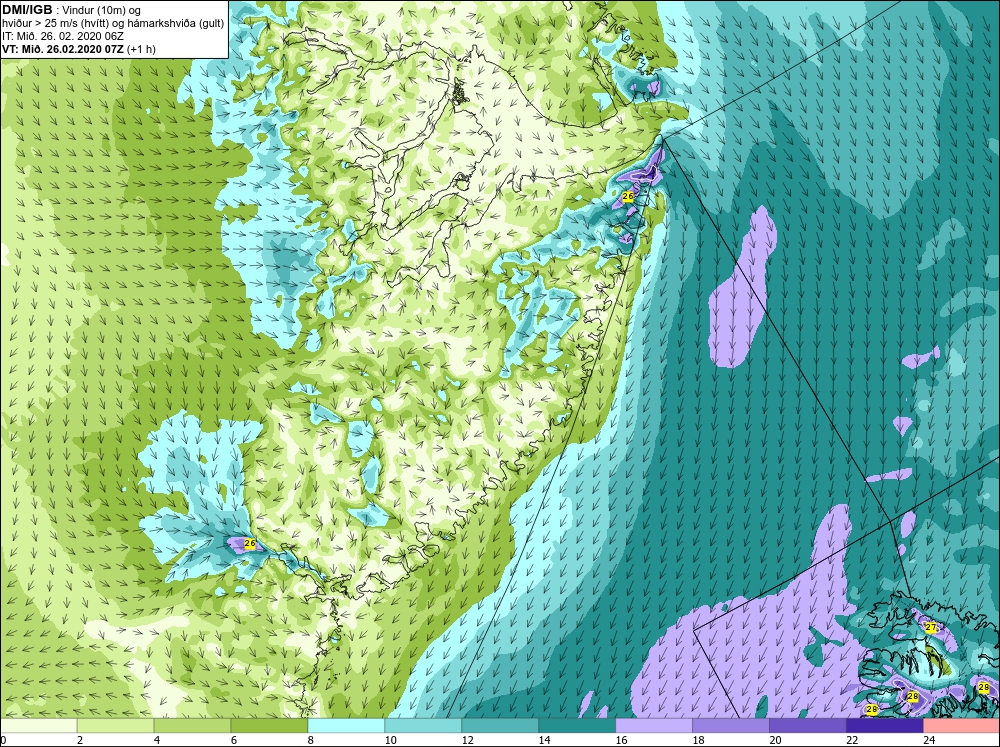
Task: Click the 'Vindur (10m) og' header text
Action: click(x=102, y=11)
